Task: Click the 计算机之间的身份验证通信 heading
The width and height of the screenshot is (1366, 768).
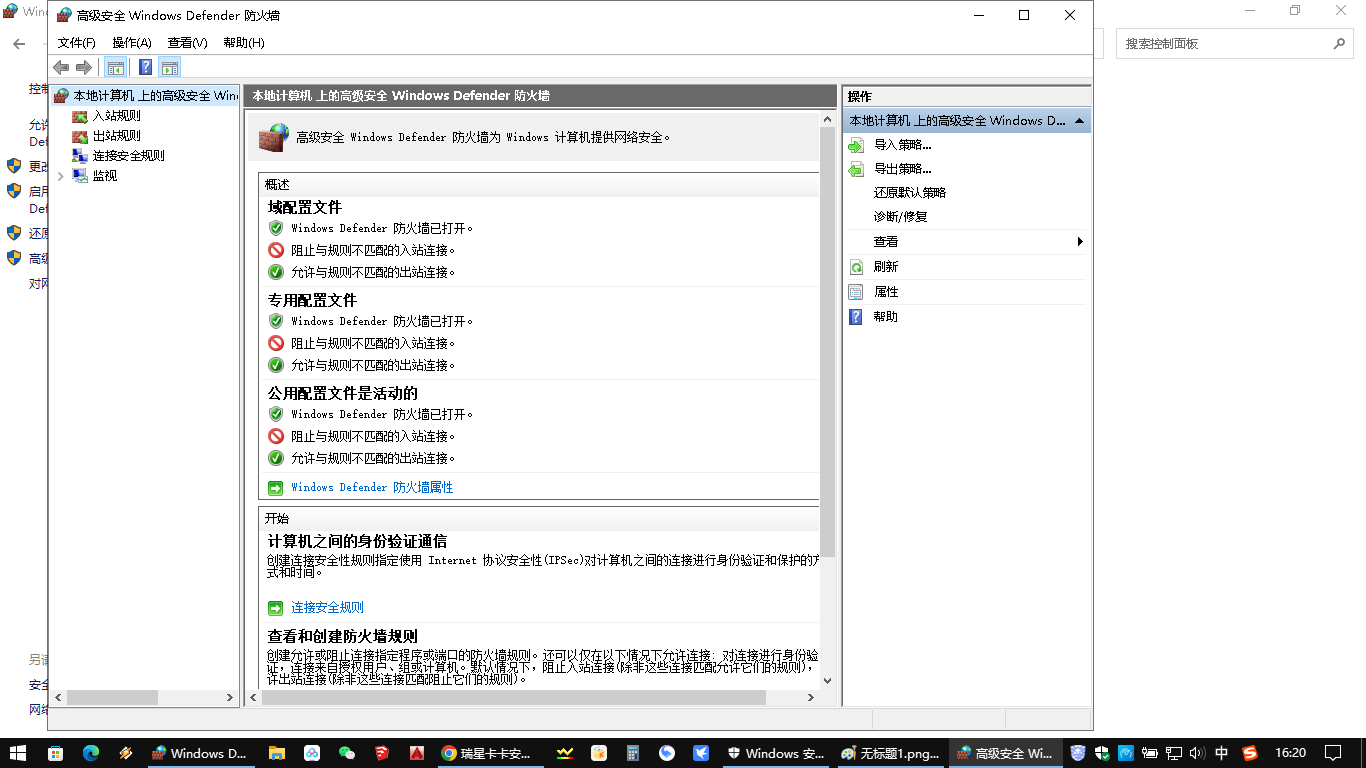Action: coord(357,542)
